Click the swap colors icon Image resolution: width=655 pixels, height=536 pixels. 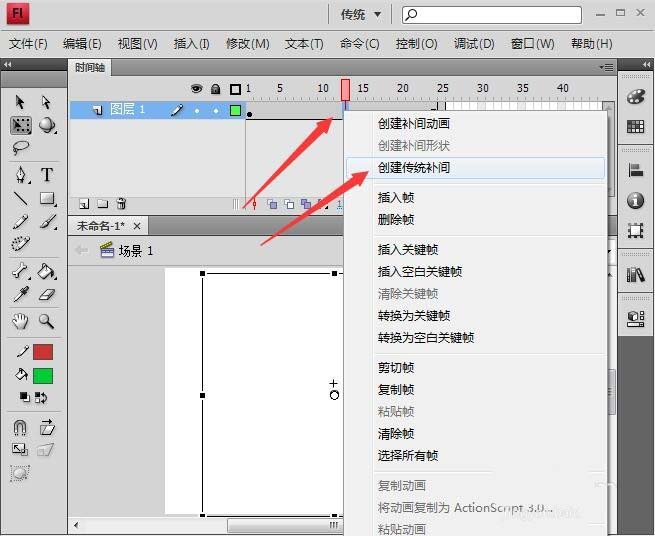(41, 397)
